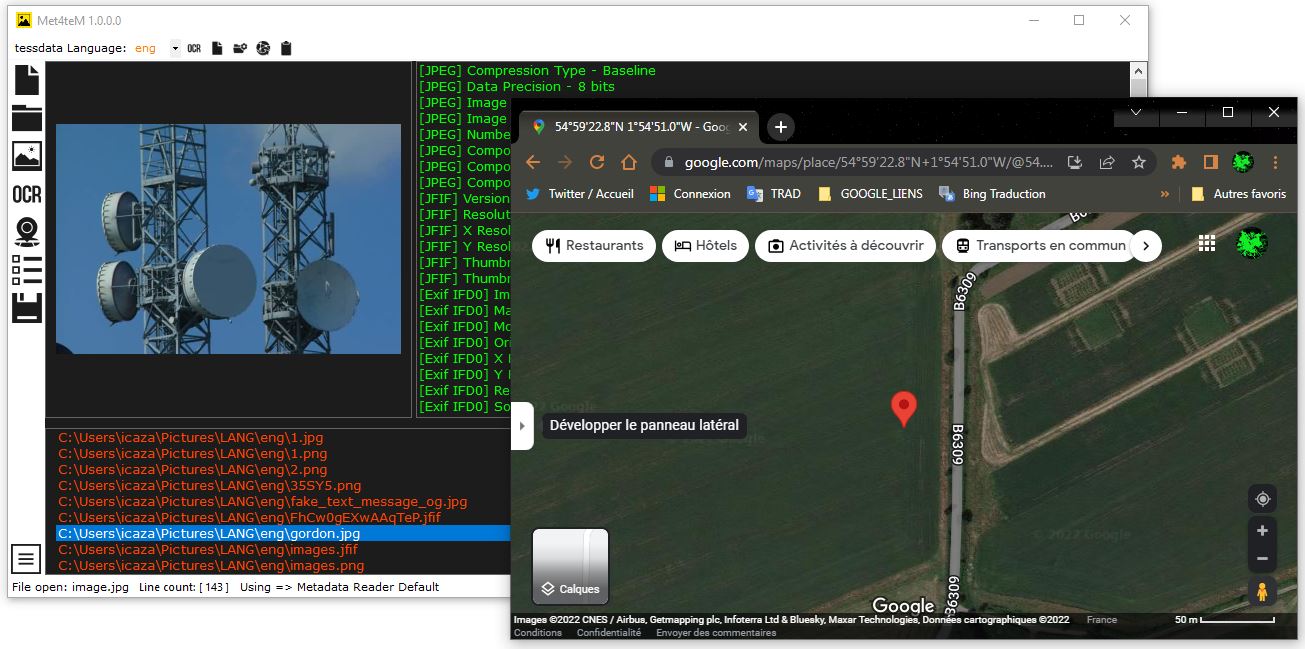The width and height of the screenshot is (1305, 649).
Task: Open the GOOGLE_LIENS bookmark folder
Action: point(870,194)
